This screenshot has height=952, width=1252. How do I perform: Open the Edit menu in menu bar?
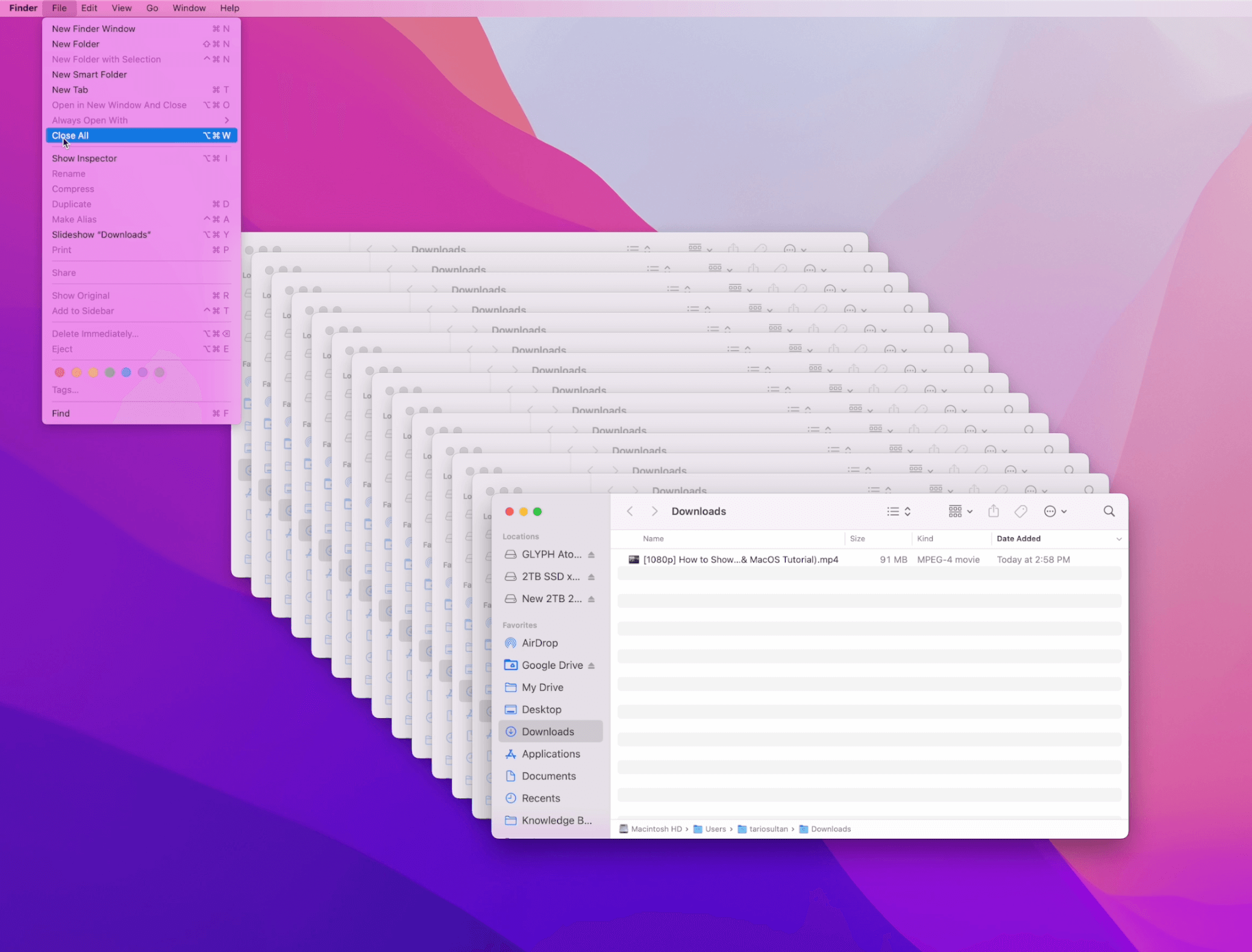pos(89,8)
